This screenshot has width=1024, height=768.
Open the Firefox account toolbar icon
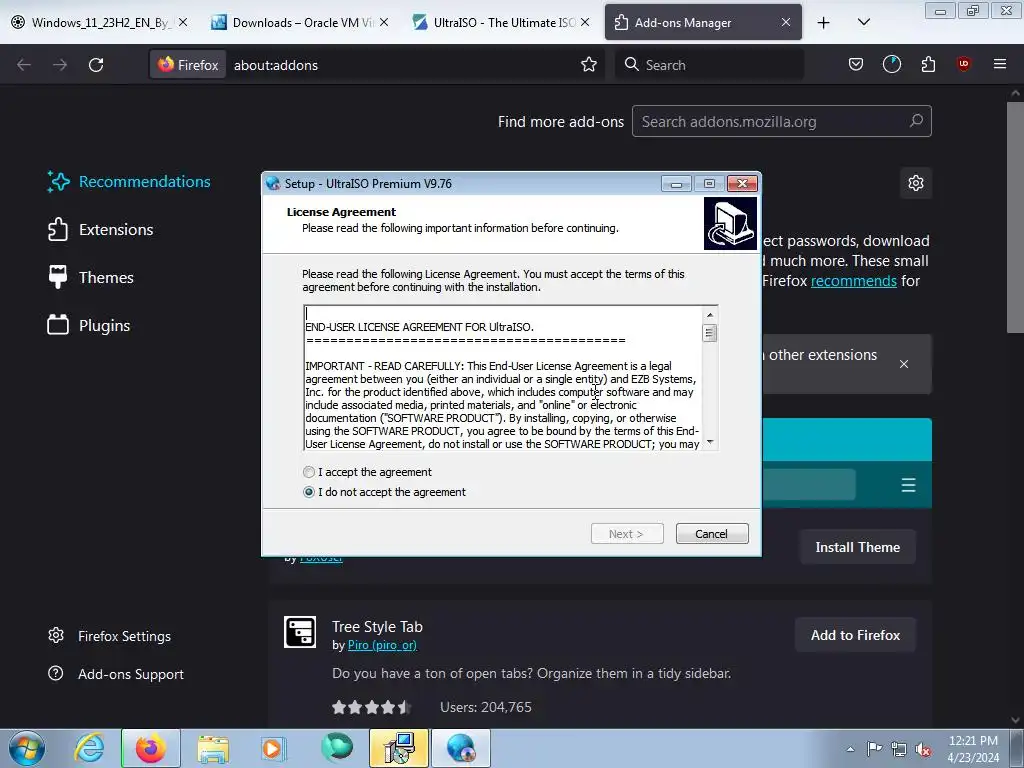click(x=891, y=64)
